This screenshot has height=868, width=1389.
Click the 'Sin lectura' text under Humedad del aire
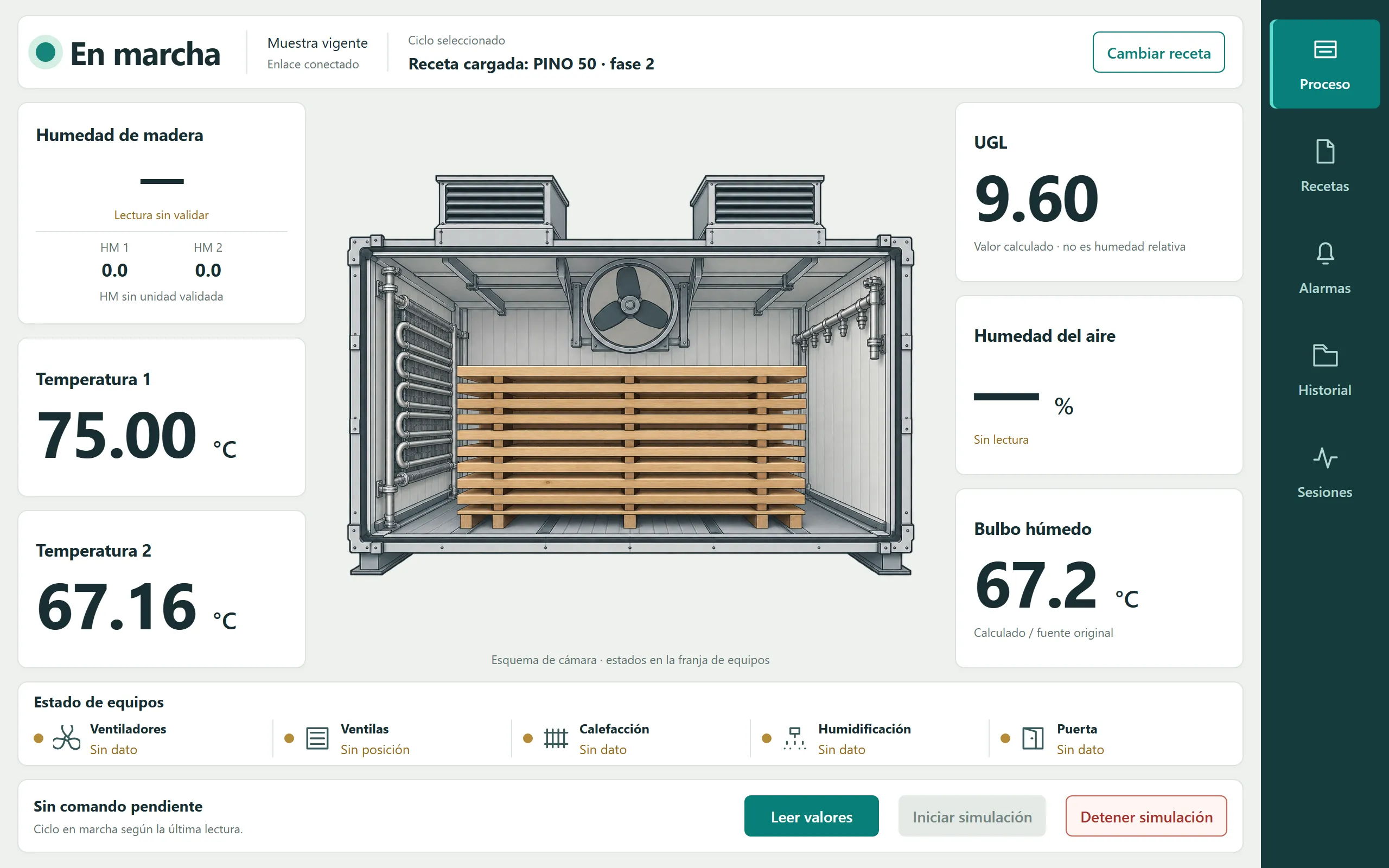(1001, 440)
